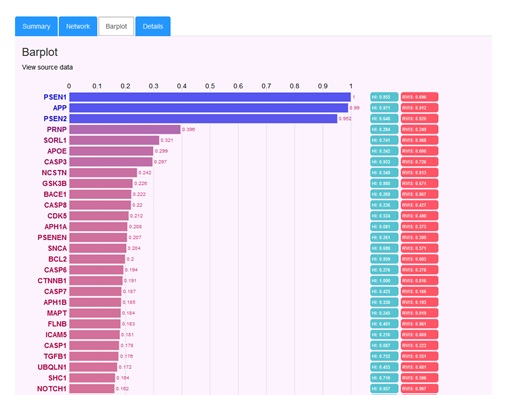Select the Barplot tab
Screen dimensions: 508x395
click(x=116, y=26)
